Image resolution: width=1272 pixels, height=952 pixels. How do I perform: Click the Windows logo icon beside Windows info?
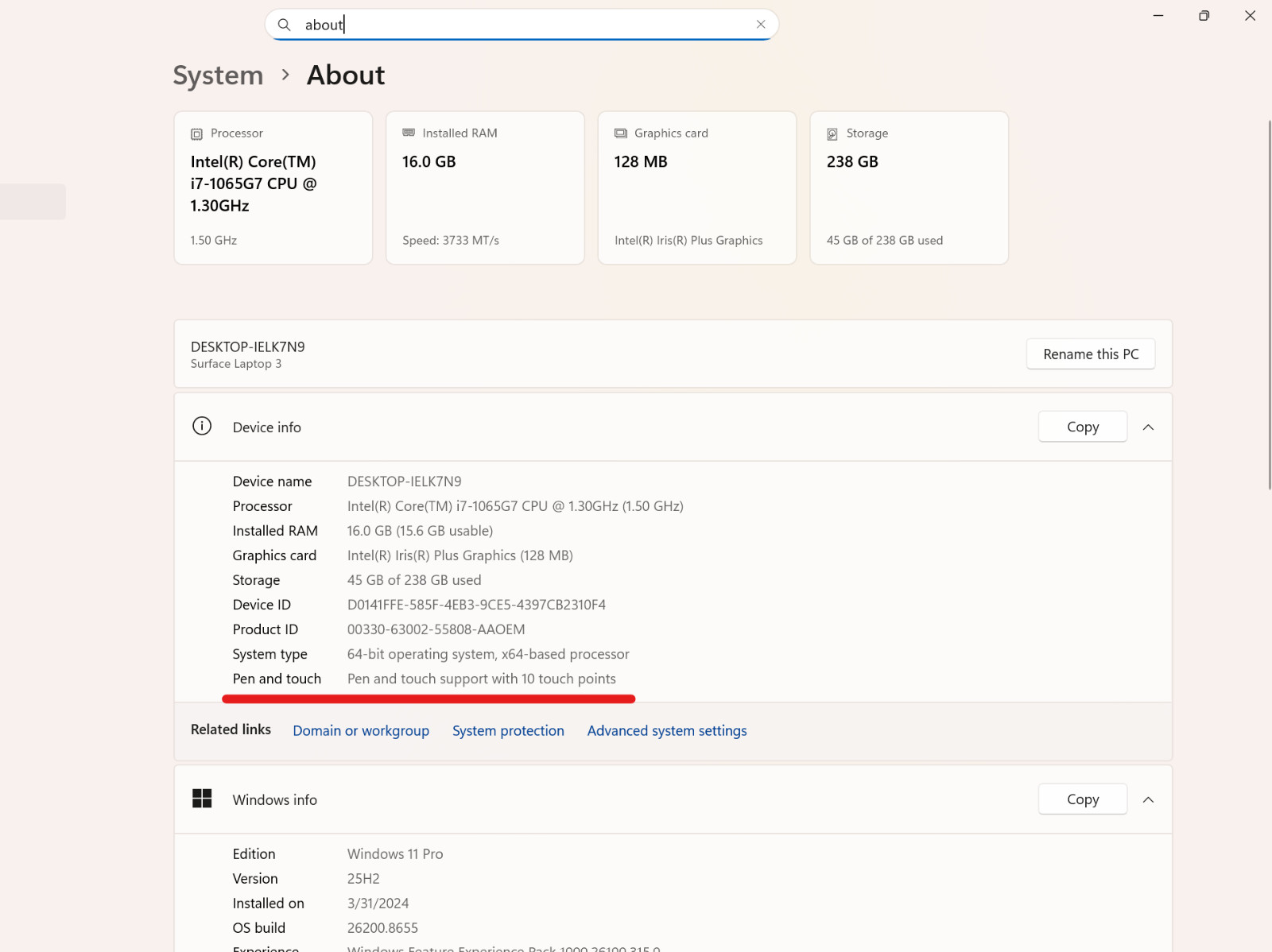click(x=202, y=799)
